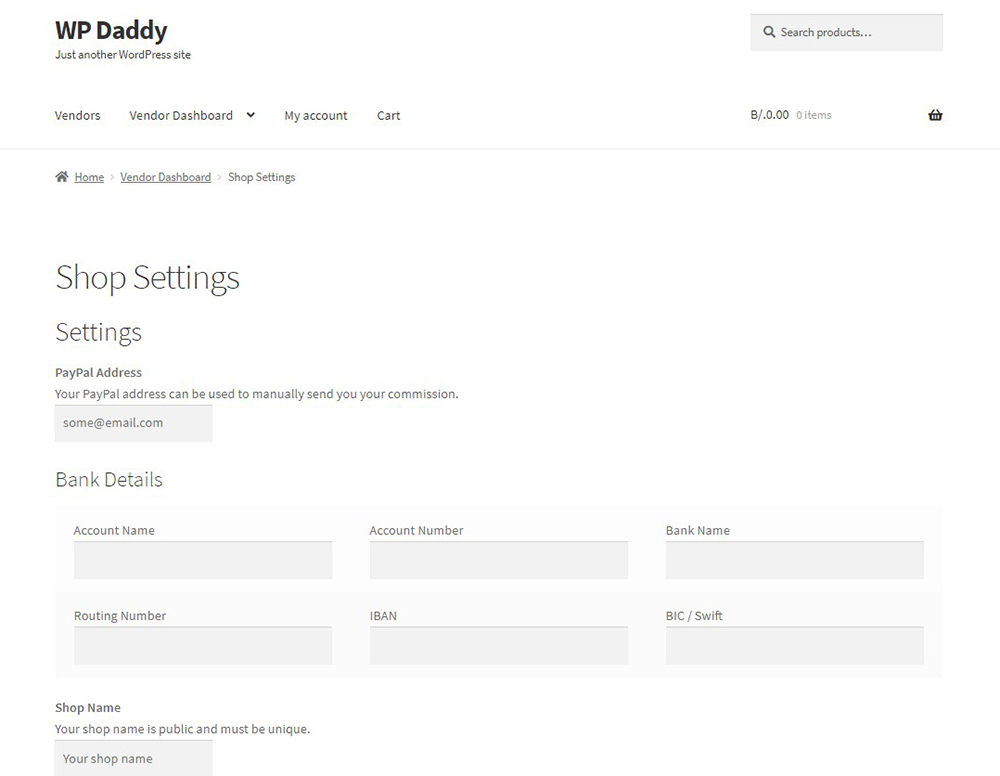Follow the Home breadcrumb link
The height and width of the screenshot is (776, 1000).
[x=89, y=177]
